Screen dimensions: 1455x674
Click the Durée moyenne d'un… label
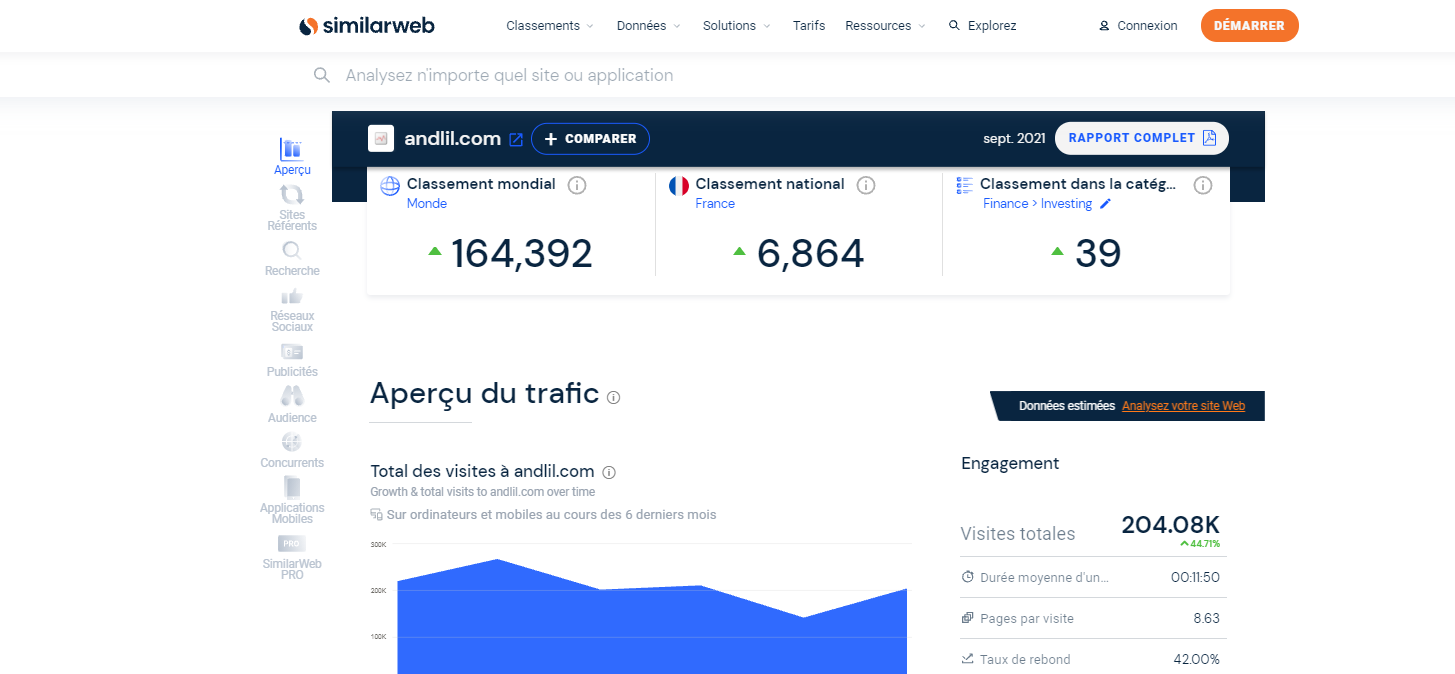pyautogui.click(x=1044, y=577)
